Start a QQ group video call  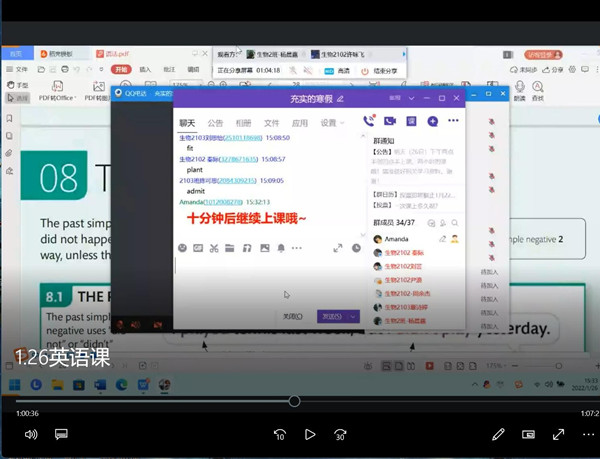(389, 121)
